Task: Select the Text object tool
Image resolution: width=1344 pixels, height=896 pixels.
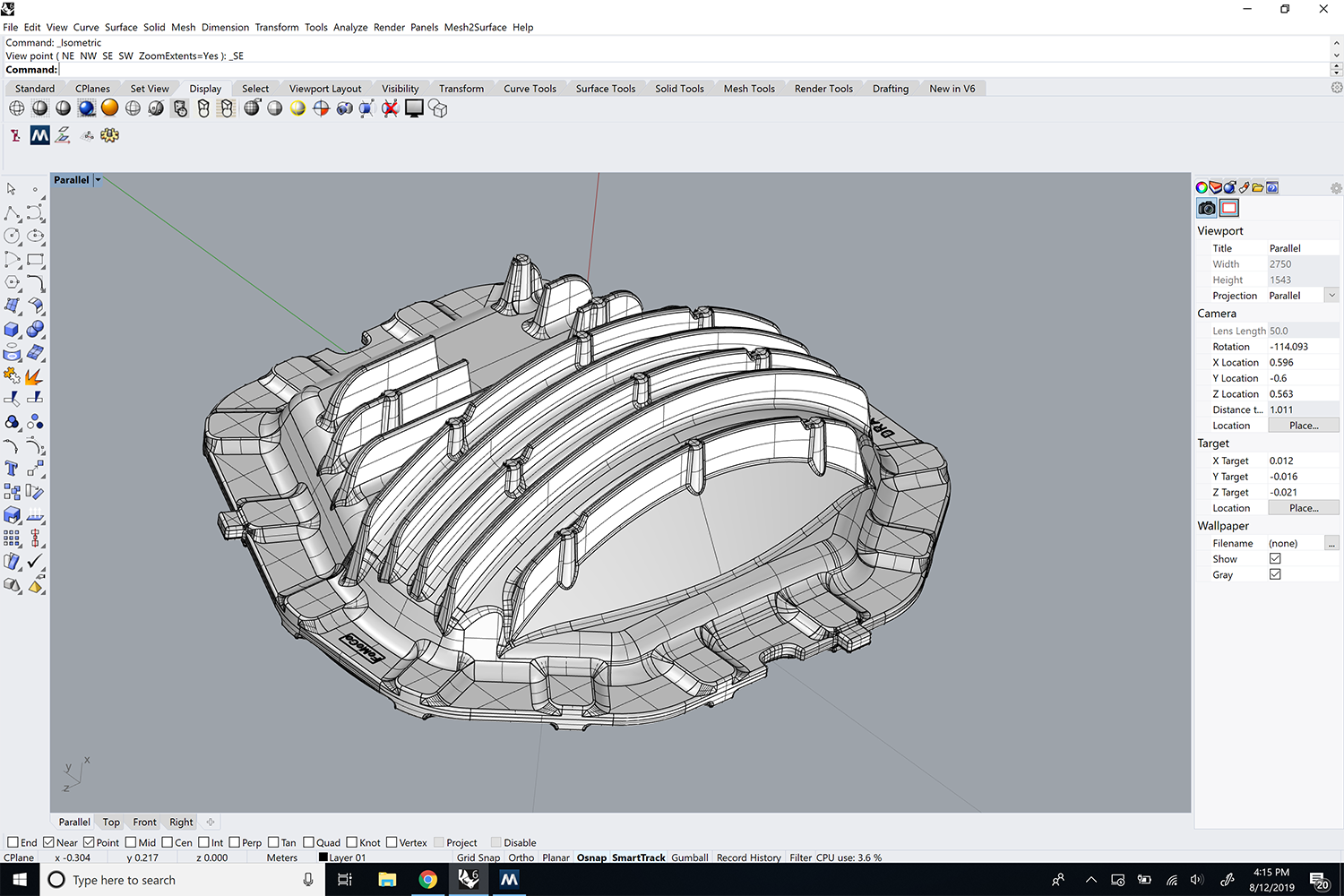Action: pyautogui.click(x=12, y=469)
